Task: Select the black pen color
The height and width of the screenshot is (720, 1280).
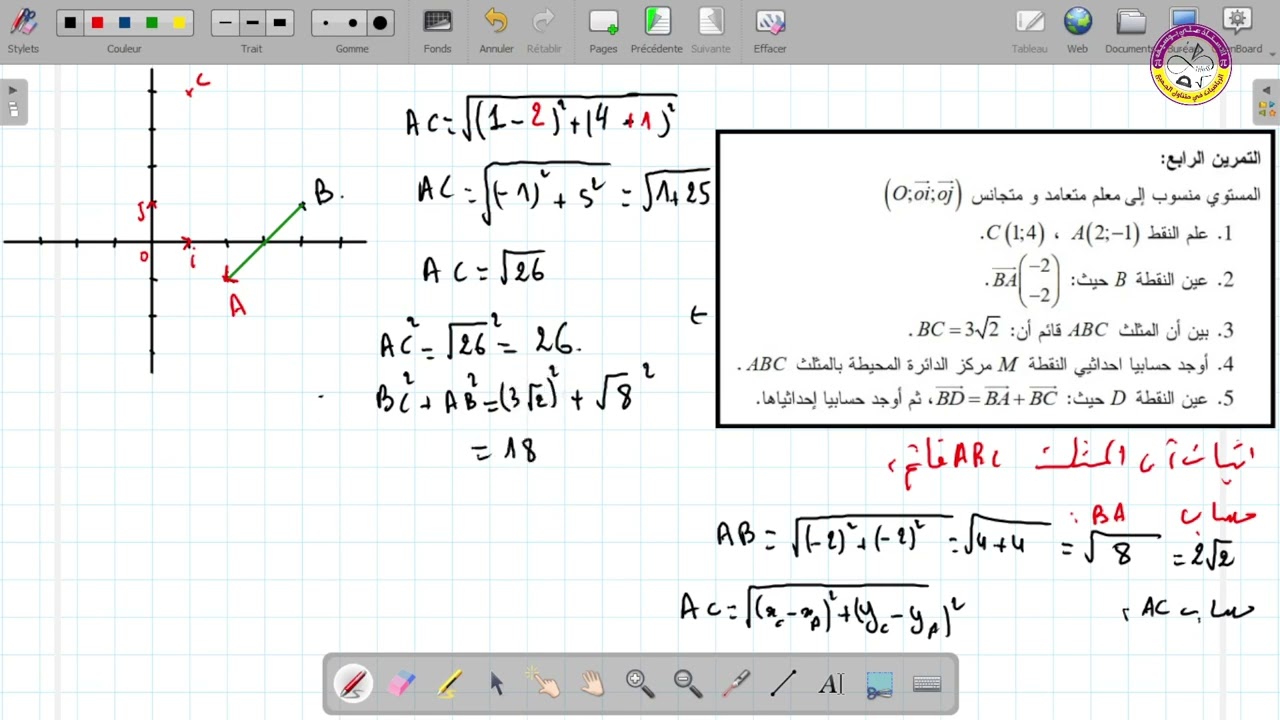Action: (x=70, y=23)
